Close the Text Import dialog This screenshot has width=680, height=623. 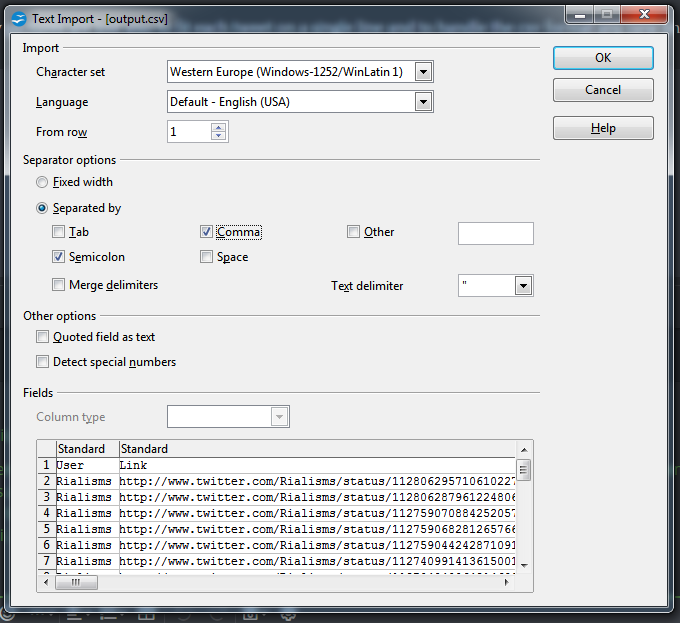[x=644, y=15]
